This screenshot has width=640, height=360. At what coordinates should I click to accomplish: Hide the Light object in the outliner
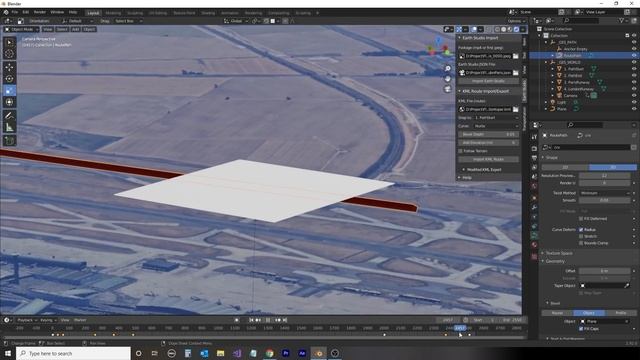634,102
